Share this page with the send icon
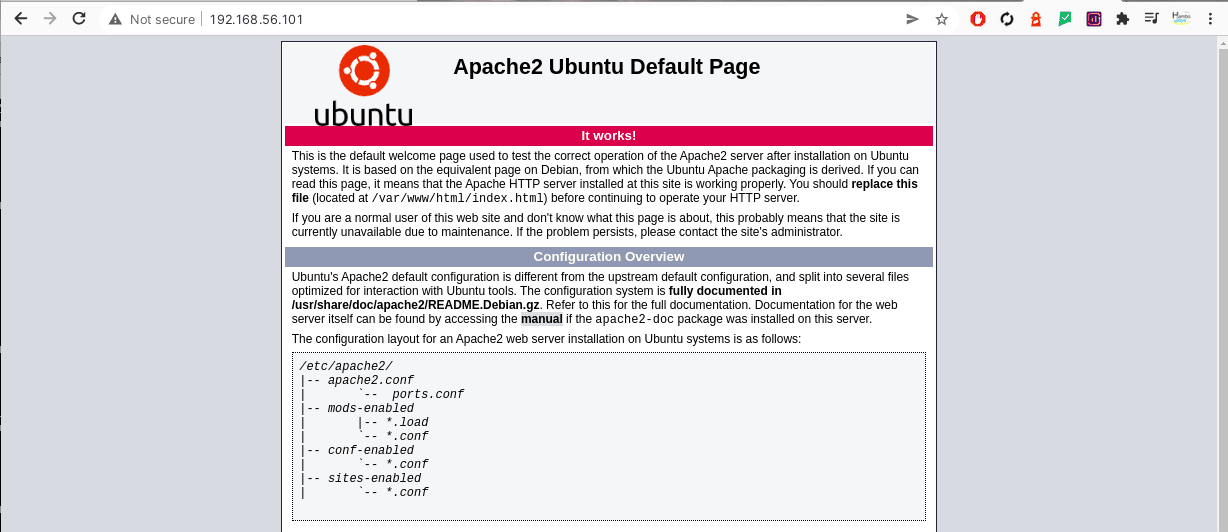The height and width of the screenshot is (532, 1228). click(912, 19)
